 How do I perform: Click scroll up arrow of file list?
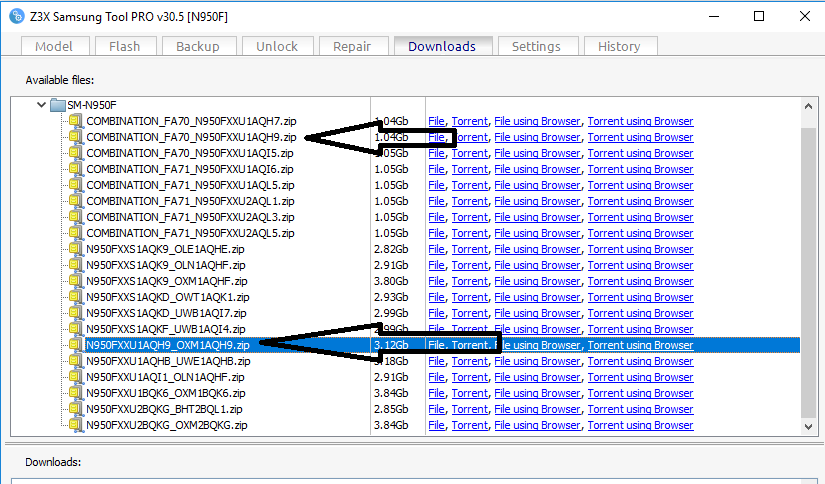809,106
